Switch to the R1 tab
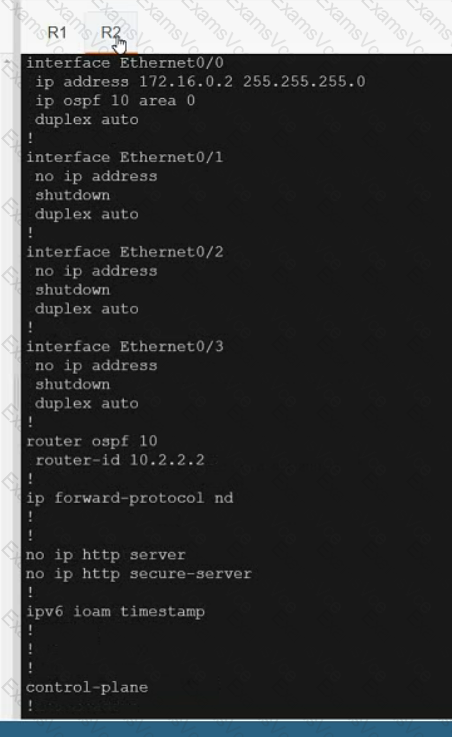Screen dimensions: 452x737 pos(57,32)
